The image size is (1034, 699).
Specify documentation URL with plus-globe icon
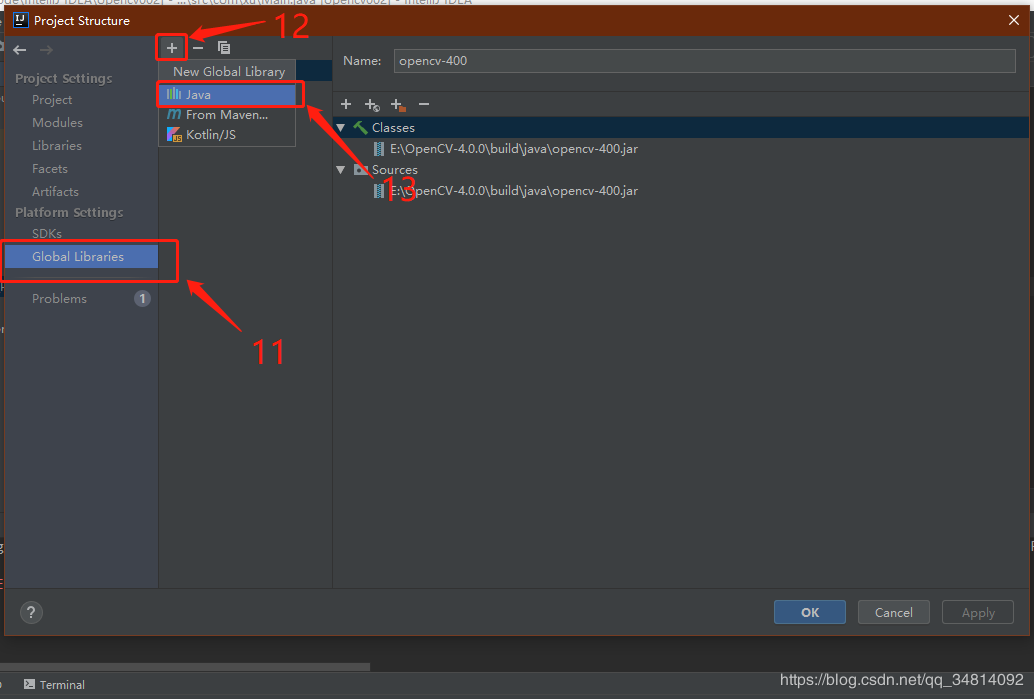(372, 105)
